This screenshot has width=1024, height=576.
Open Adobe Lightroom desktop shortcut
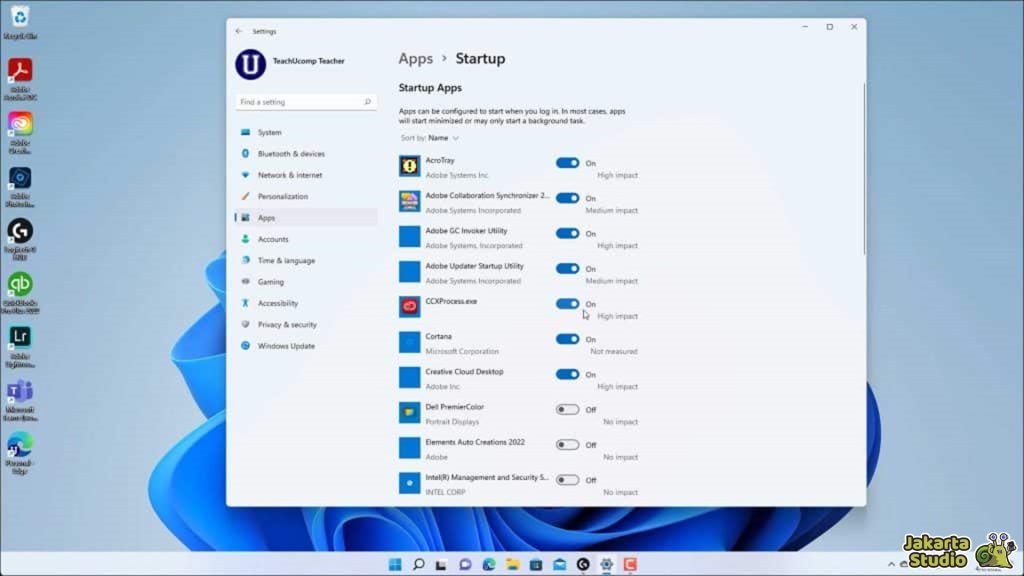coord(20,345)
